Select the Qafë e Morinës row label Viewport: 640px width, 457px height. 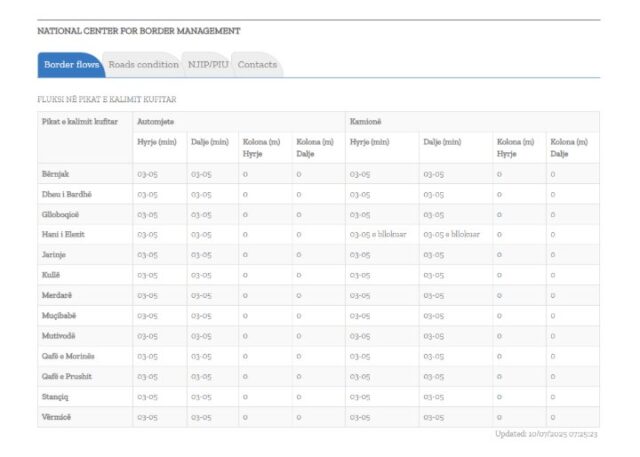(68, 356)
